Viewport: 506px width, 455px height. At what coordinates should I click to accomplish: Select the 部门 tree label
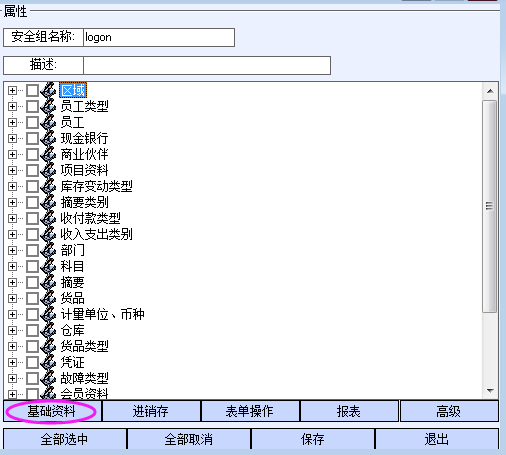pyautogui.click(x=73, y=250)
